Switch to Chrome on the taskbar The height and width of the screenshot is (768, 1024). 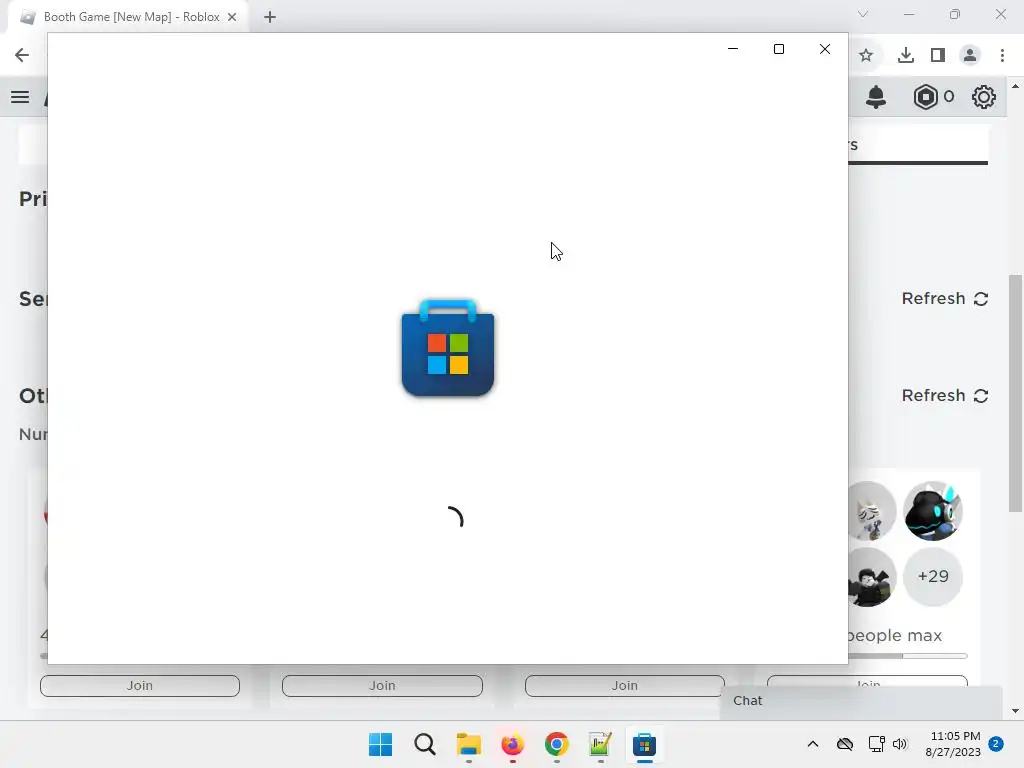click(556, 744)
